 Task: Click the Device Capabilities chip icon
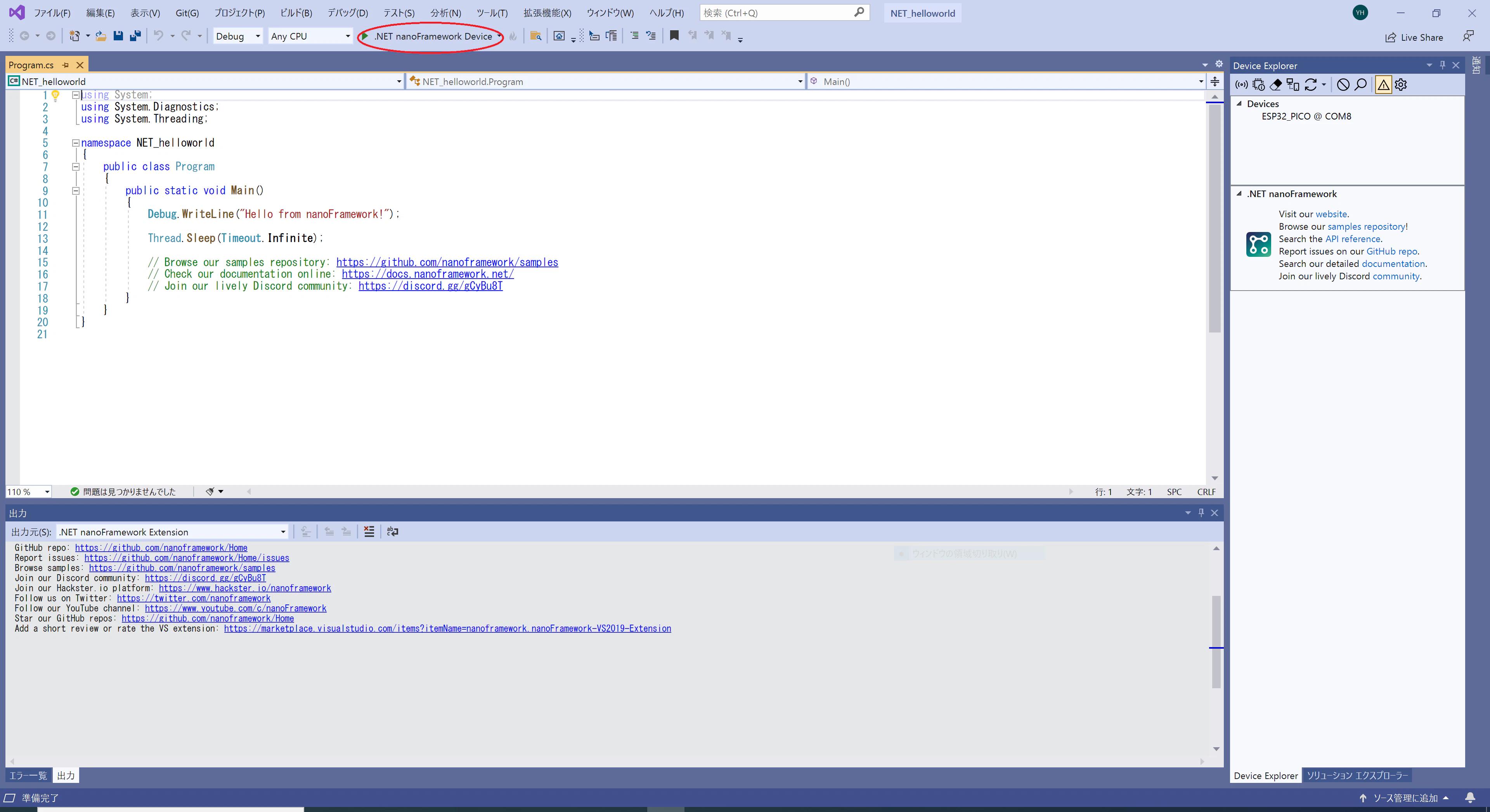tap(1259, 85)
